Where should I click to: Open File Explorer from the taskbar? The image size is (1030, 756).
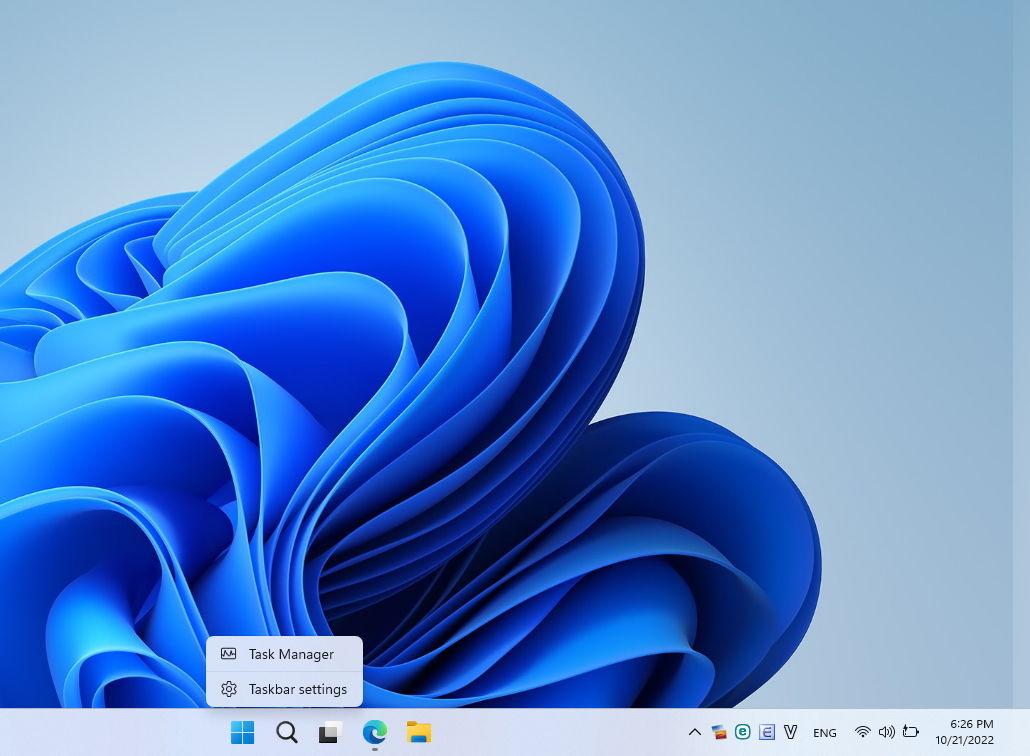click(x=418, y=732)
